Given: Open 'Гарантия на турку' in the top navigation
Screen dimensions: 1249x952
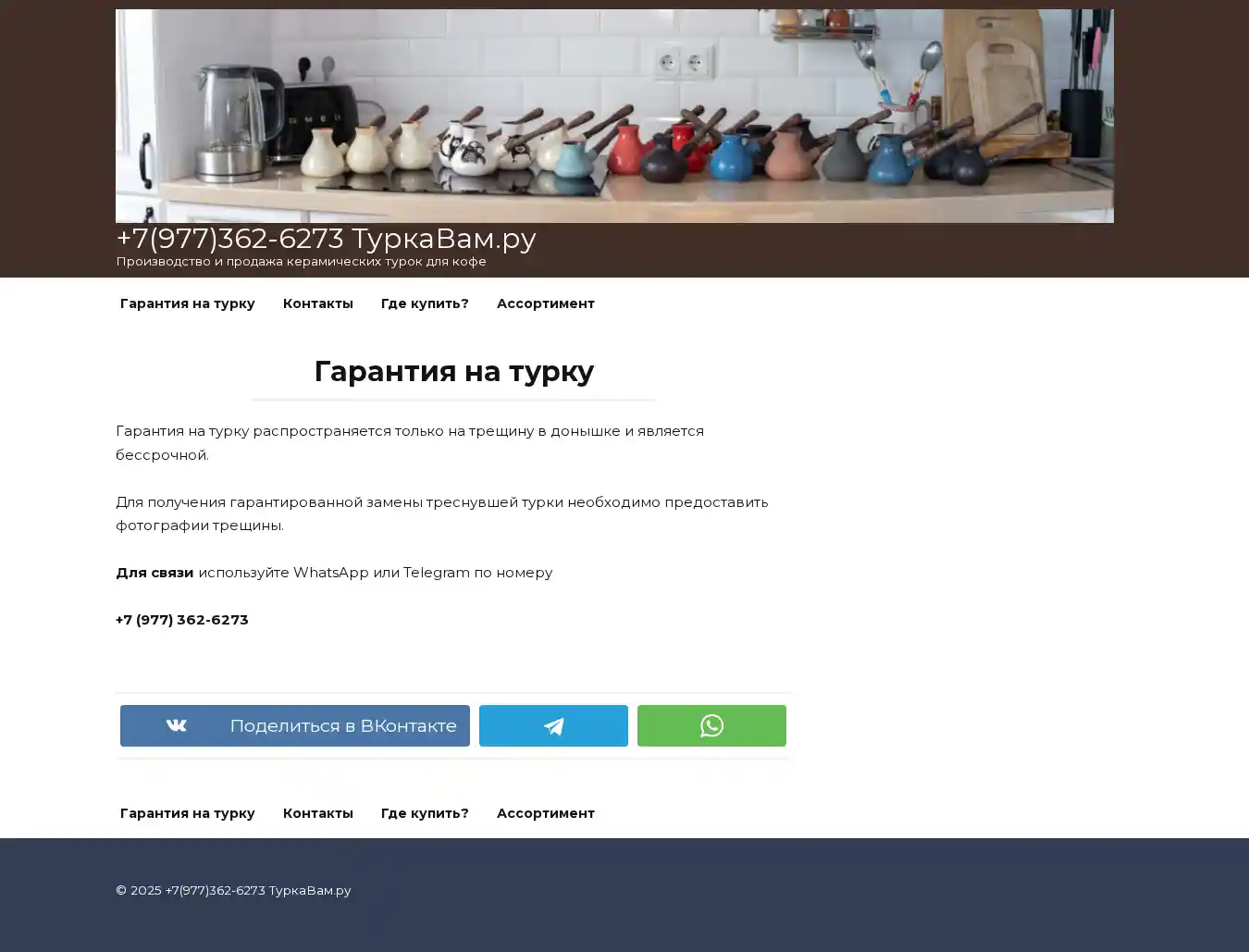Looking at the screenshot, I should point(187,303).
